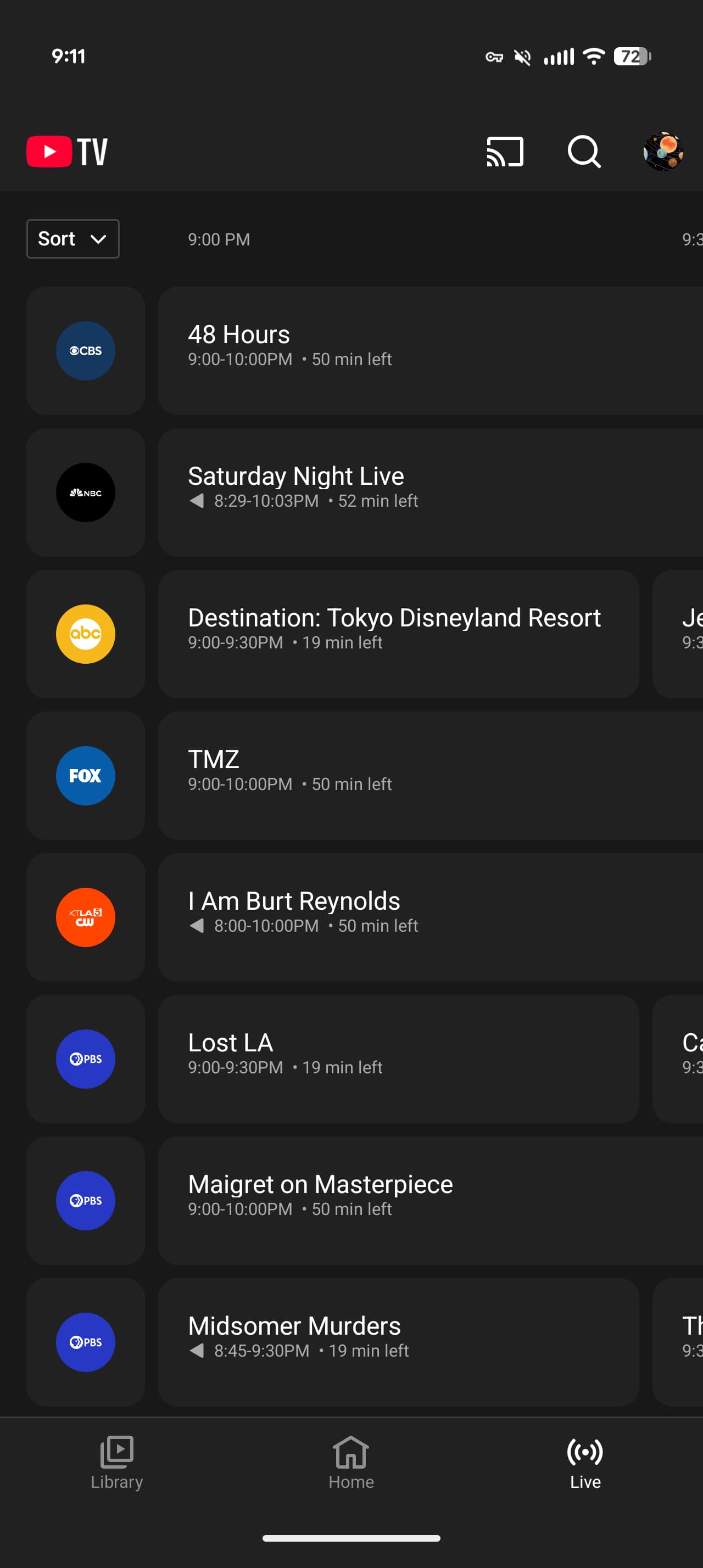Tap the Midsomer Murders program card
The image size is (703, 1568).
coord(398,1342)
